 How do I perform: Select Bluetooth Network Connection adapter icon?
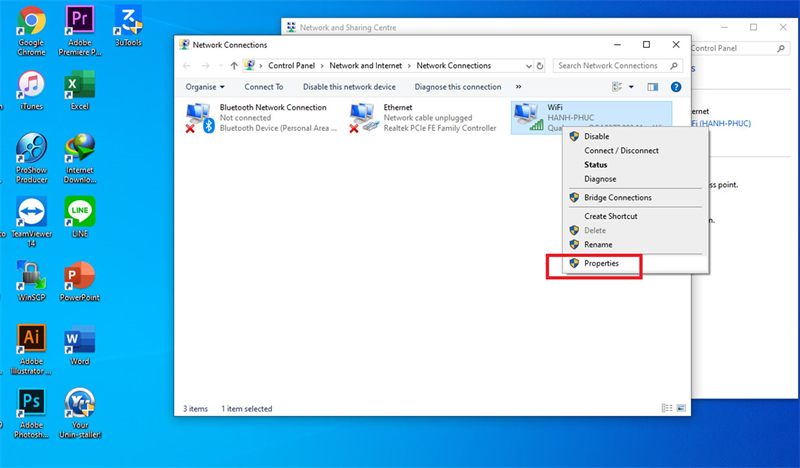pyautogui.click(x=200, y=118)
